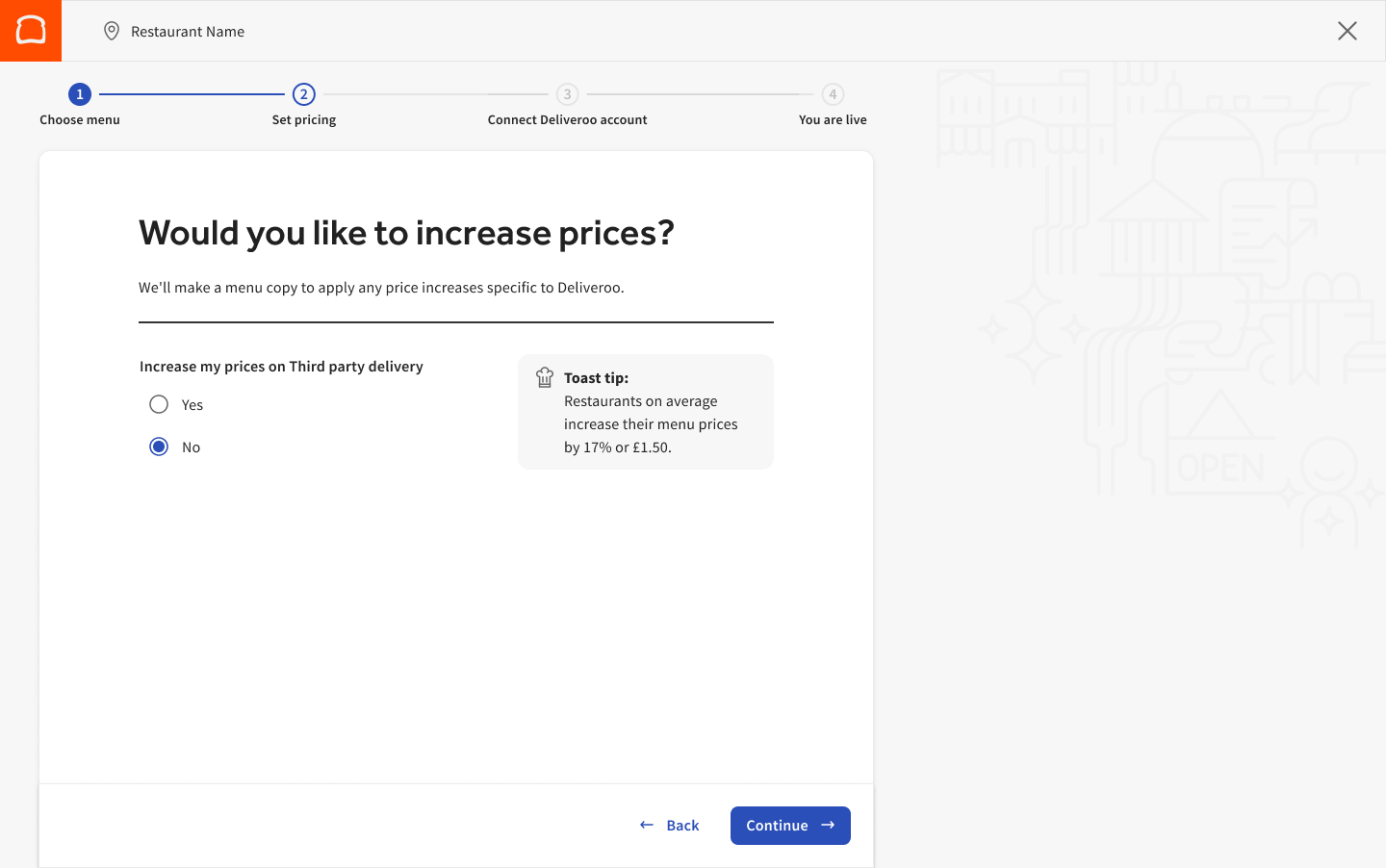Click the Toast logo icon
1386x868 pixels.
coord(31,31)
